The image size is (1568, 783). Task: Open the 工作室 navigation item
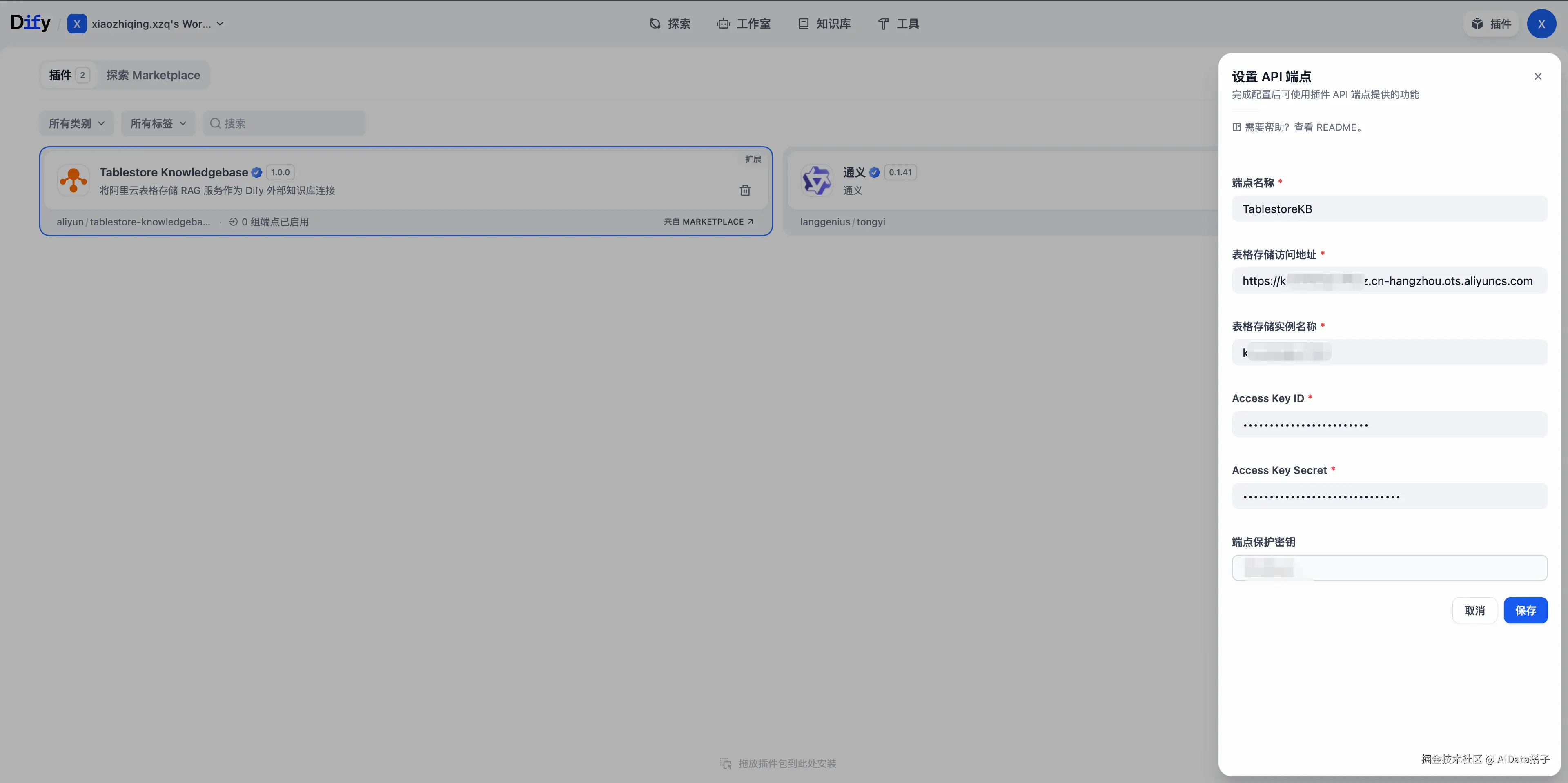[744, 24]
